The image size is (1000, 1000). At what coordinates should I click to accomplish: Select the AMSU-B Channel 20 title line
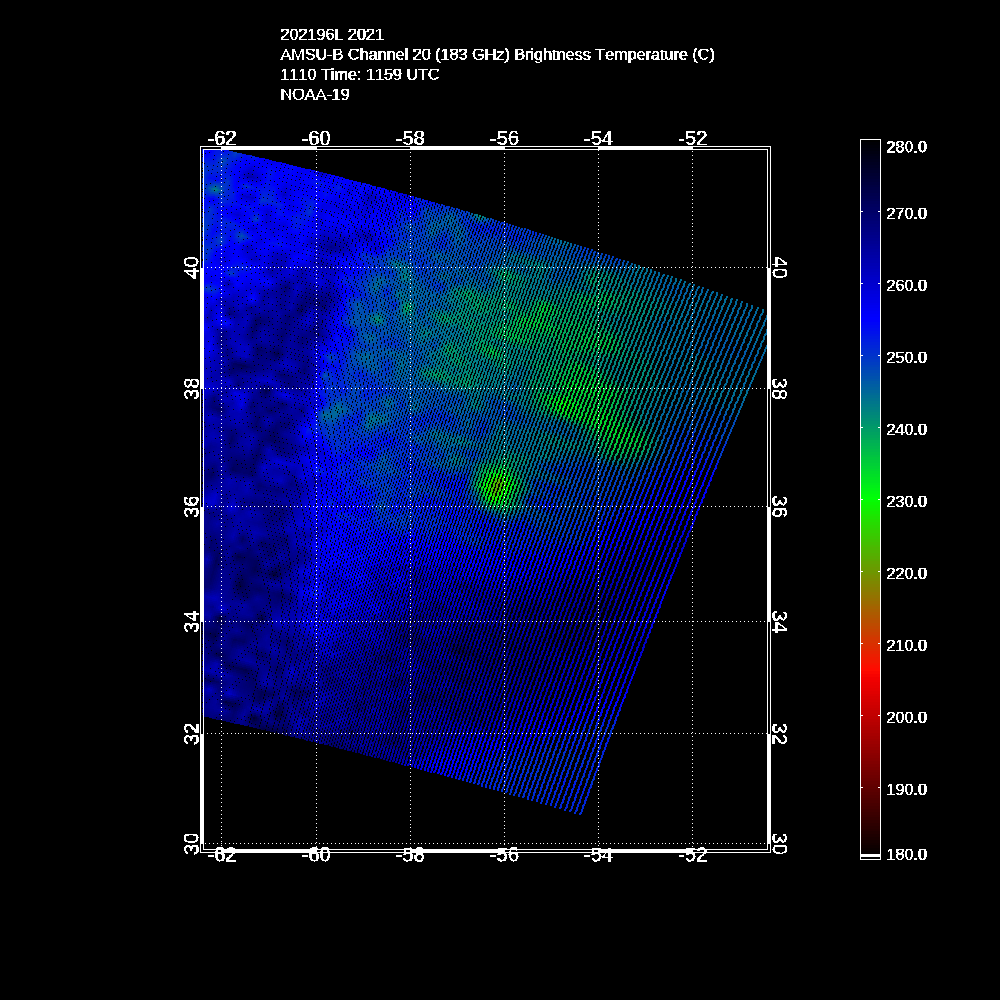(x=497, y=55)
